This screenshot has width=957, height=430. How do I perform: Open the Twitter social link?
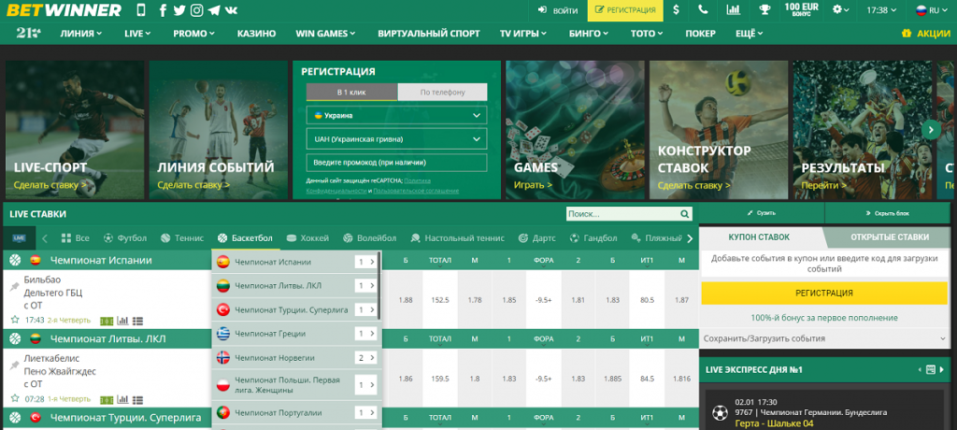(x=179, y=10)
